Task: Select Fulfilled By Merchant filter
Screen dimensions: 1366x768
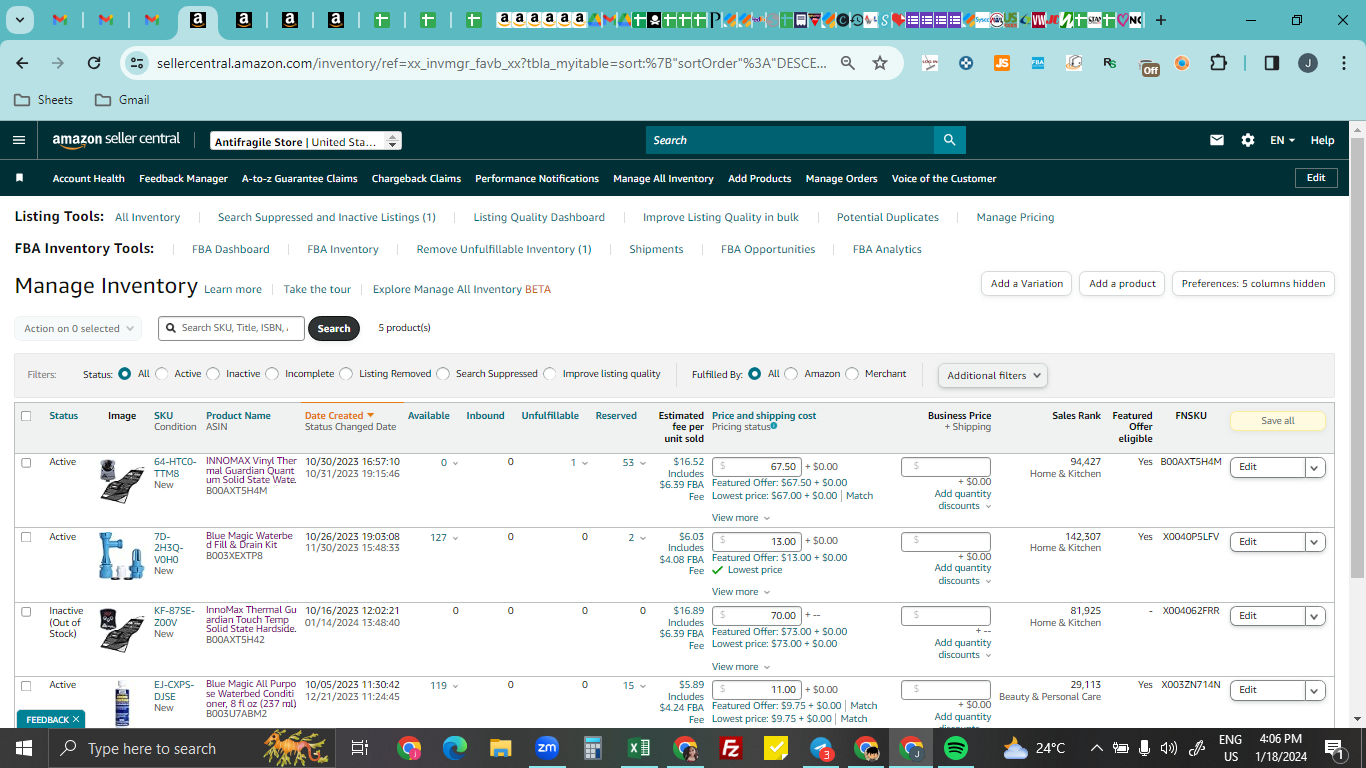Action: tap(852, 374)
